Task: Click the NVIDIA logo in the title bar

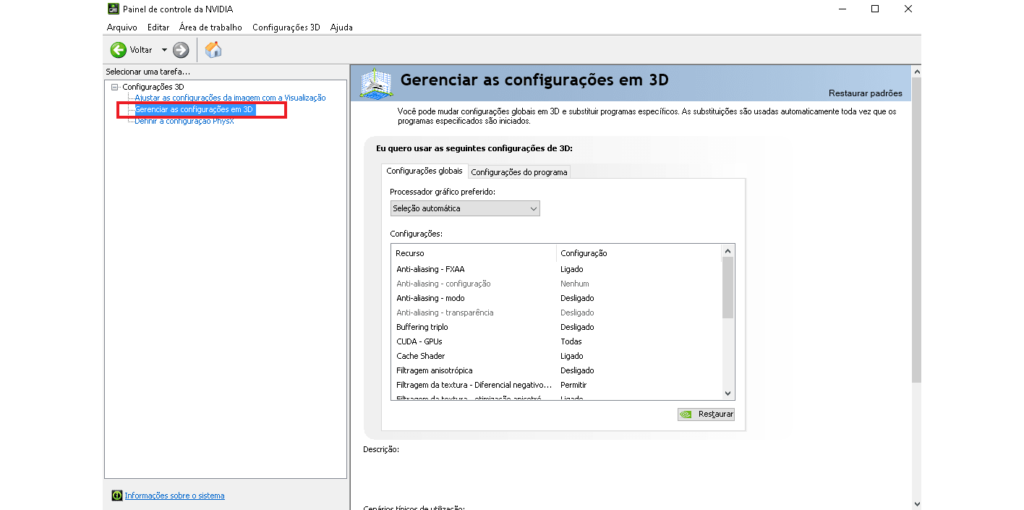Action: pos(113,9)
